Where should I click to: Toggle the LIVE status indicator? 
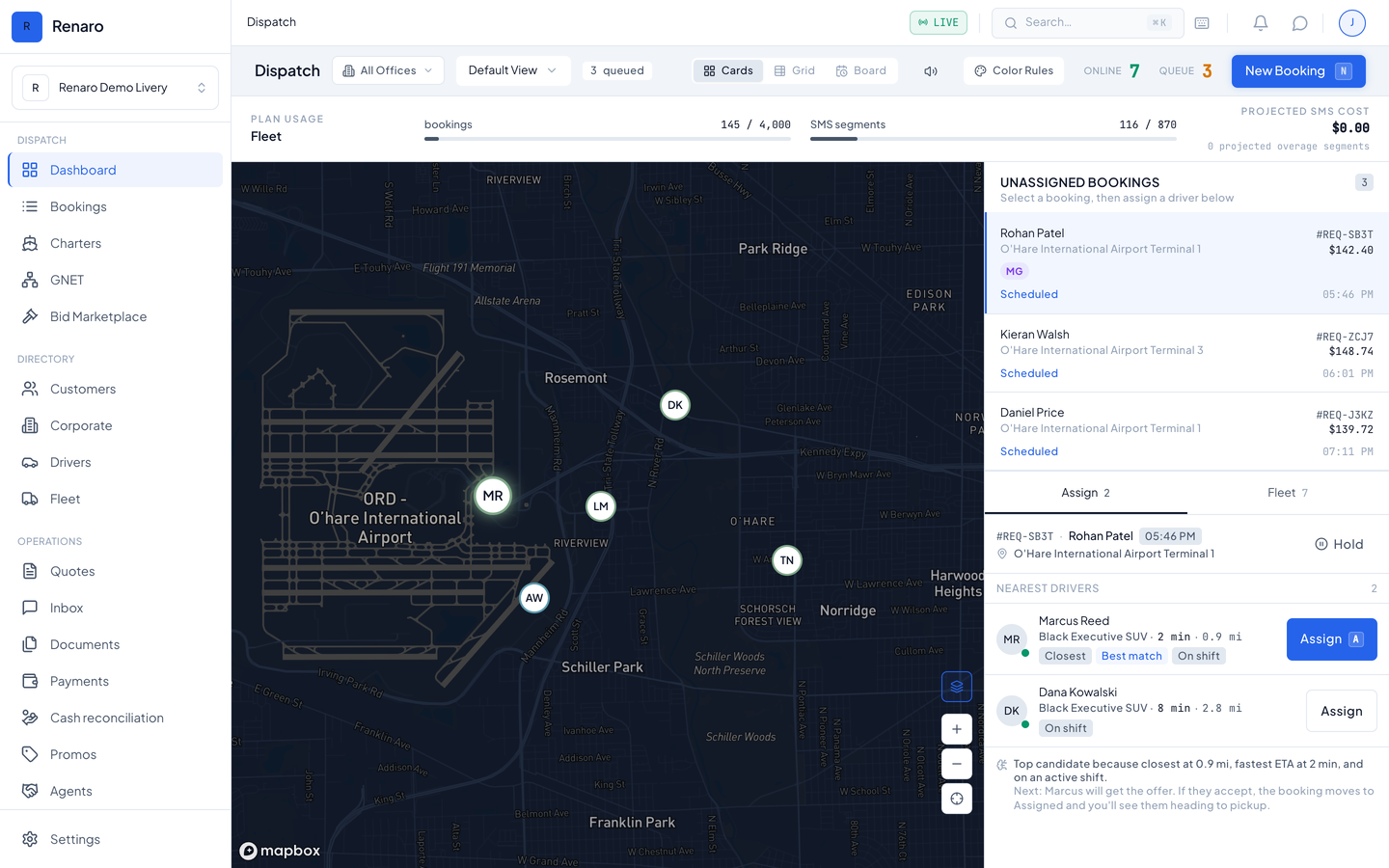[939, 22]
